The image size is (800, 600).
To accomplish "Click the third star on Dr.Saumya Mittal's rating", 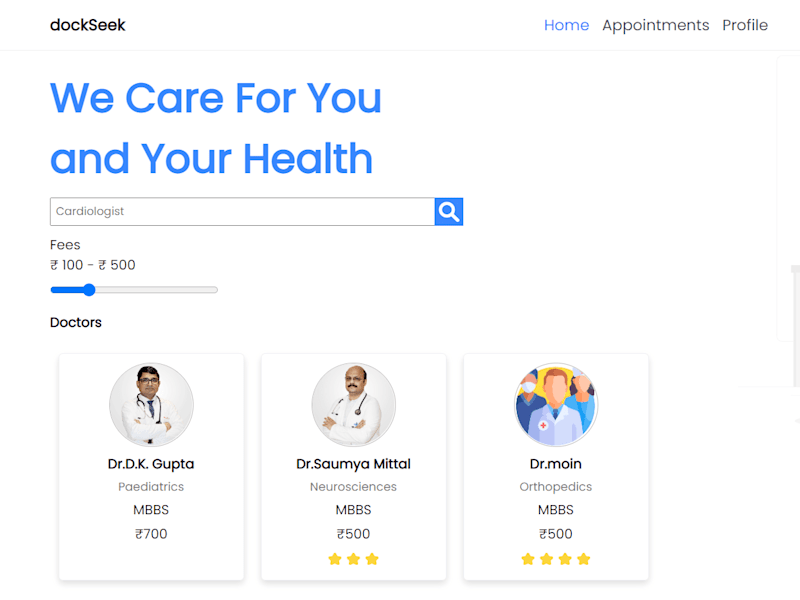I will pyautogui.click(x=372, y=559).
